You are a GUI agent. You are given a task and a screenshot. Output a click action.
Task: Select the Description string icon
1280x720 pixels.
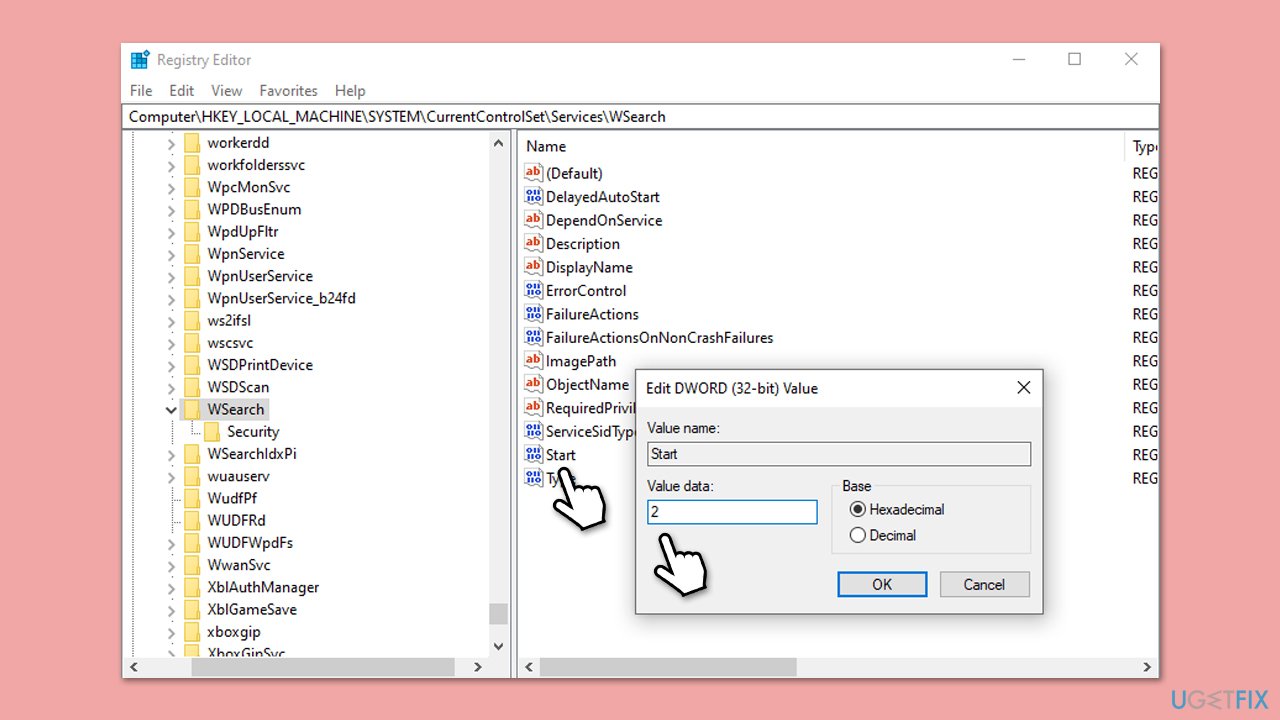click(x=533, y=244)
